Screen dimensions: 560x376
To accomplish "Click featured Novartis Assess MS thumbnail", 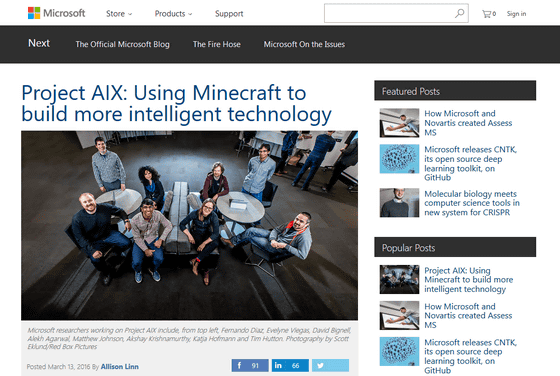I will 399,123.
